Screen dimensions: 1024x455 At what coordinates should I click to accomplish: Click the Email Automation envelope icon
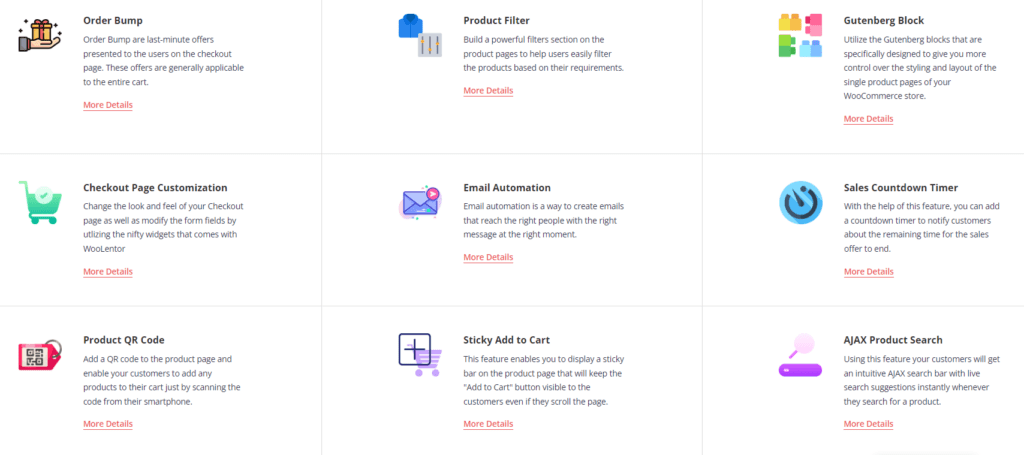click(419, 202)
